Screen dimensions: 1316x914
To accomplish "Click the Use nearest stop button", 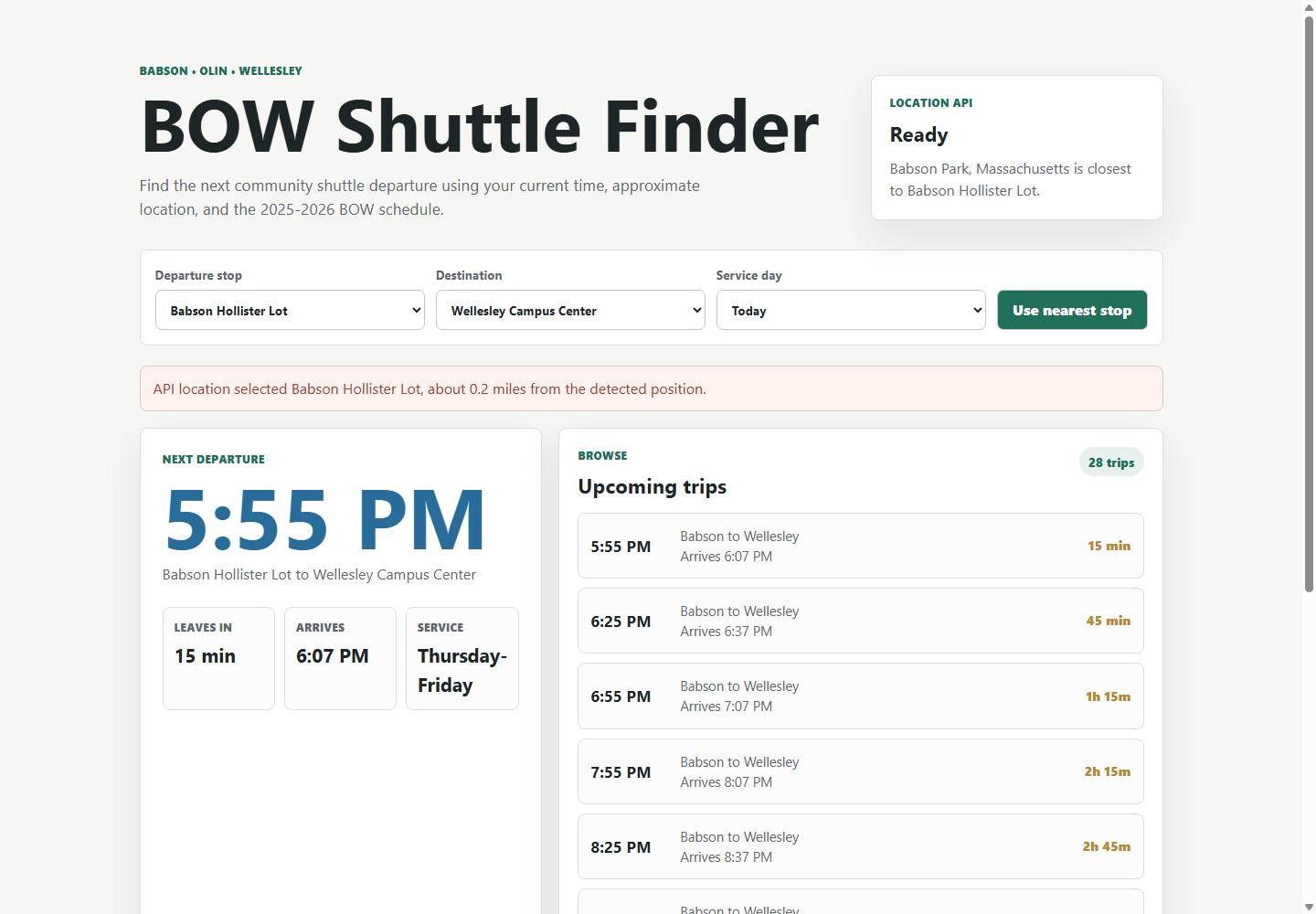I will pos(1072,310).
